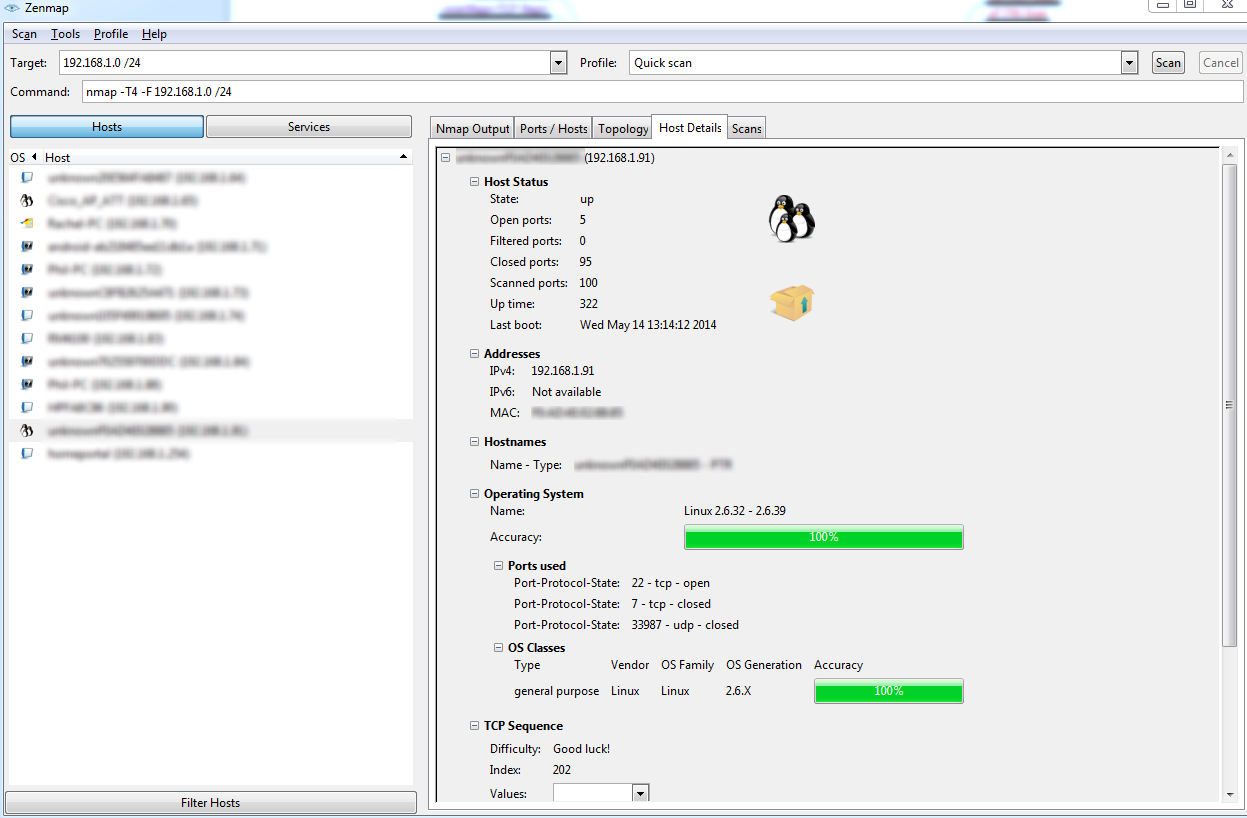Click the OS icon beside host 192.168.1.84
This screenshot has width=1247, height=818.
click(x=27, y=361)
